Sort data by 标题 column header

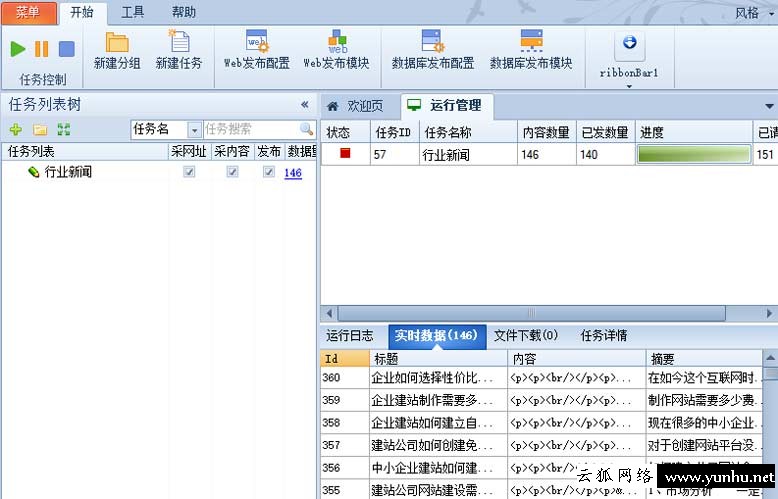[439, 359]
